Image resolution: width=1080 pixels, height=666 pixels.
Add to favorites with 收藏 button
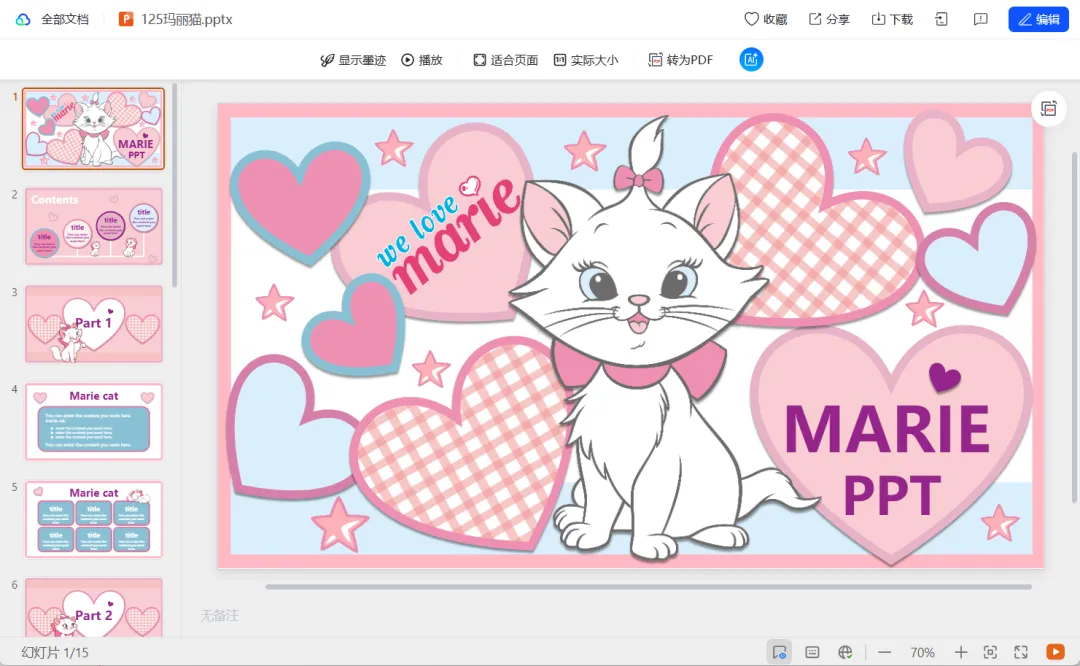(x=766, y=19)
